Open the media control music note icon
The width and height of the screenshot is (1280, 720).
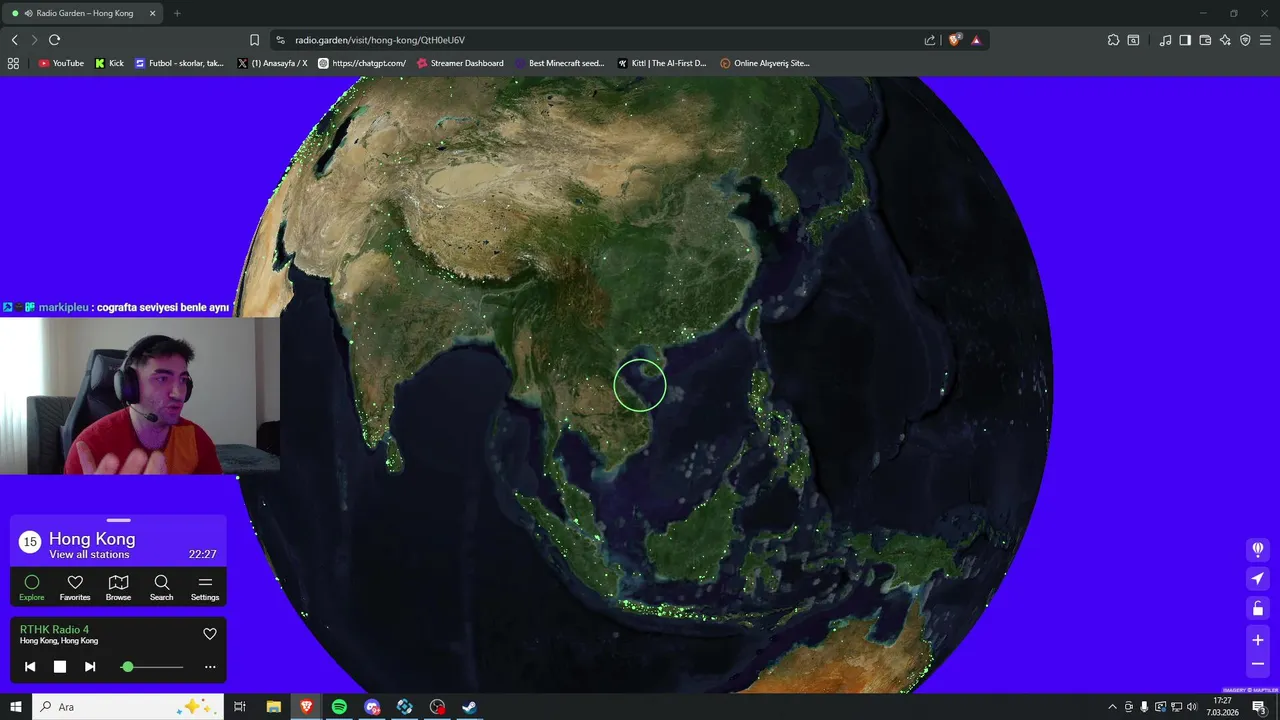tap(1165, 40)
